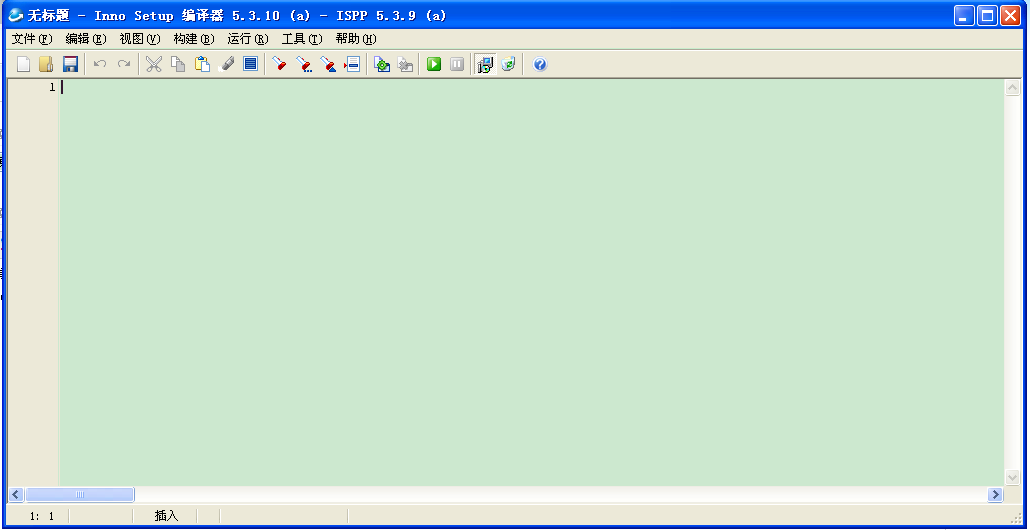Open an existing script file
The width and height of the screenshot is (1030, 530).
(x=46, y=64)
